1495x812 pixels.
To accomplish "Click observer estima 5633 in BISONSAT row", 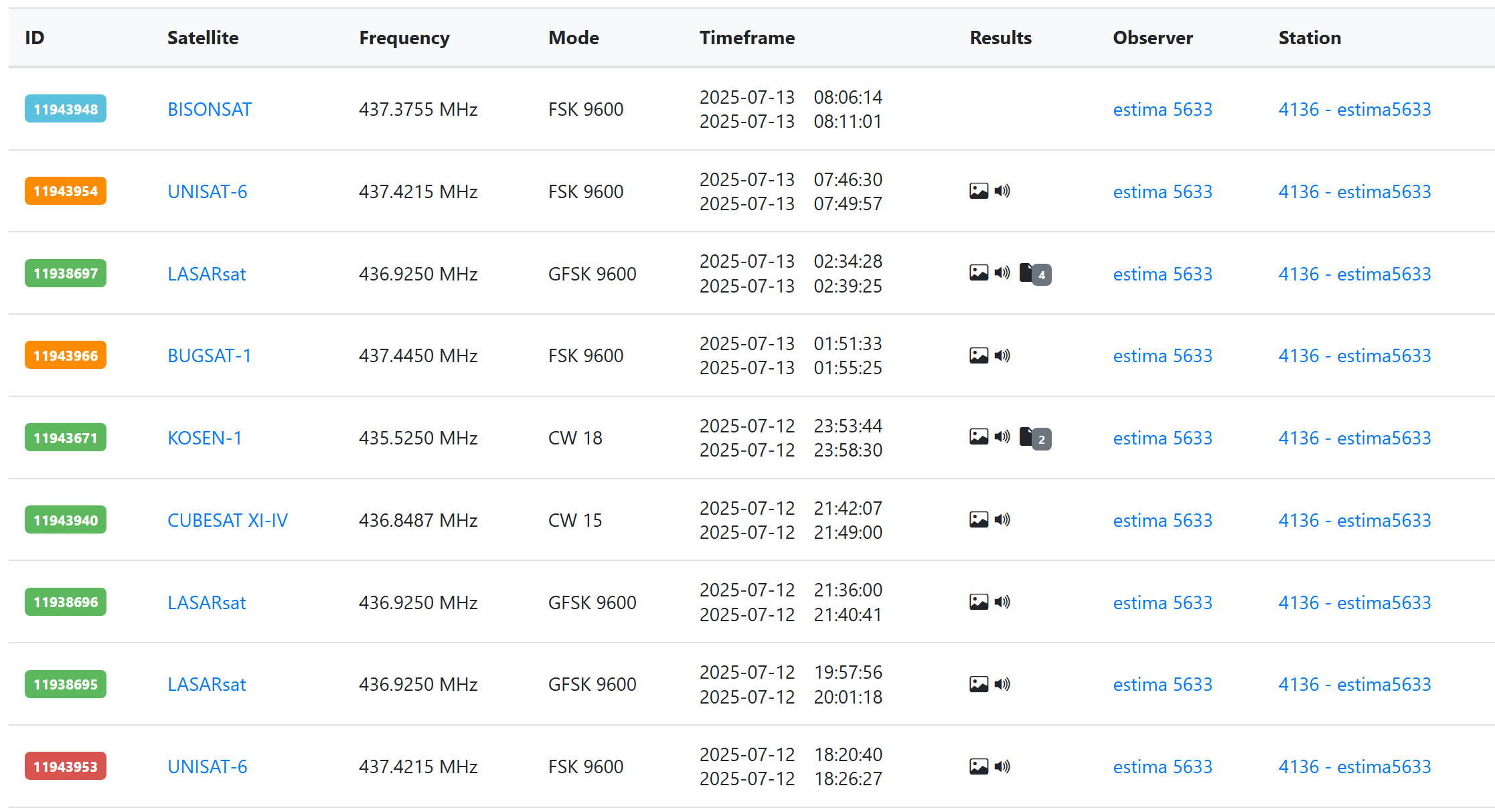I will click(x=1162, y=109).
